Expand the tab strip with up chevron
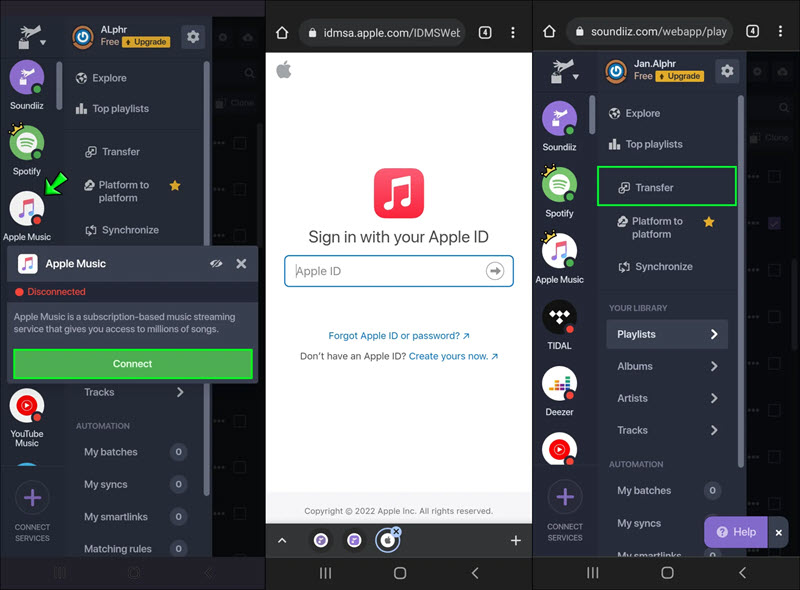Viewport: 800px width, 590px height. point(282,540)
